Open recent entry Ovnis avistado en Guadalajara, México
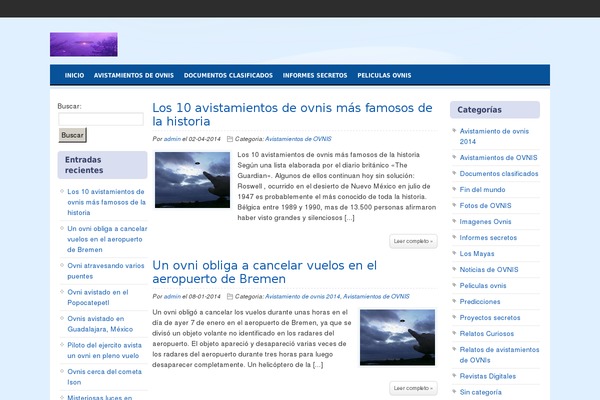The height and width of the screenshot is (400, 600). 100,324
